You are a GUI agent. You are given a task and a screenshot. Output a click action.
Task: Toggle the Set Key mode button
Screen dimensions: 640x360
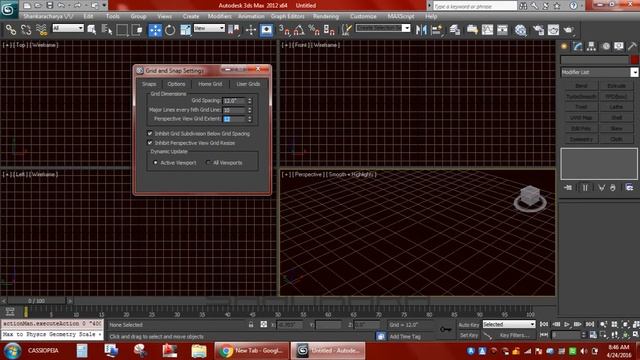coord(469,335)
